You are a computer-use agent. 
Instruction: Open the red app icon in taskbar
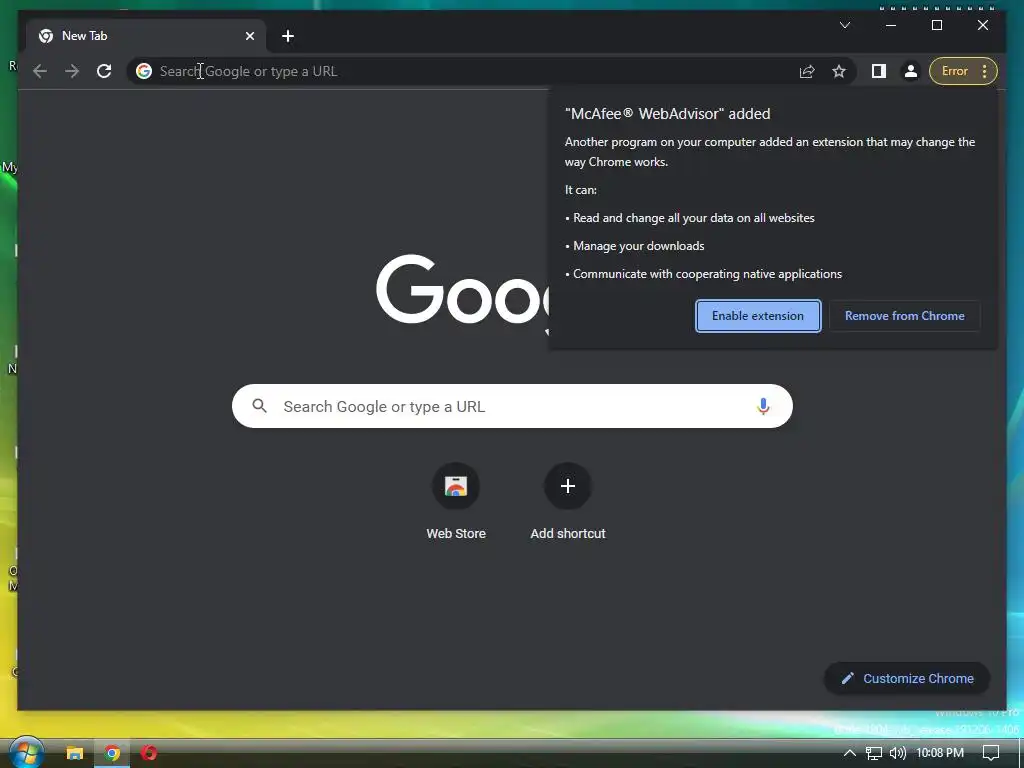click(x=150, y=753)
